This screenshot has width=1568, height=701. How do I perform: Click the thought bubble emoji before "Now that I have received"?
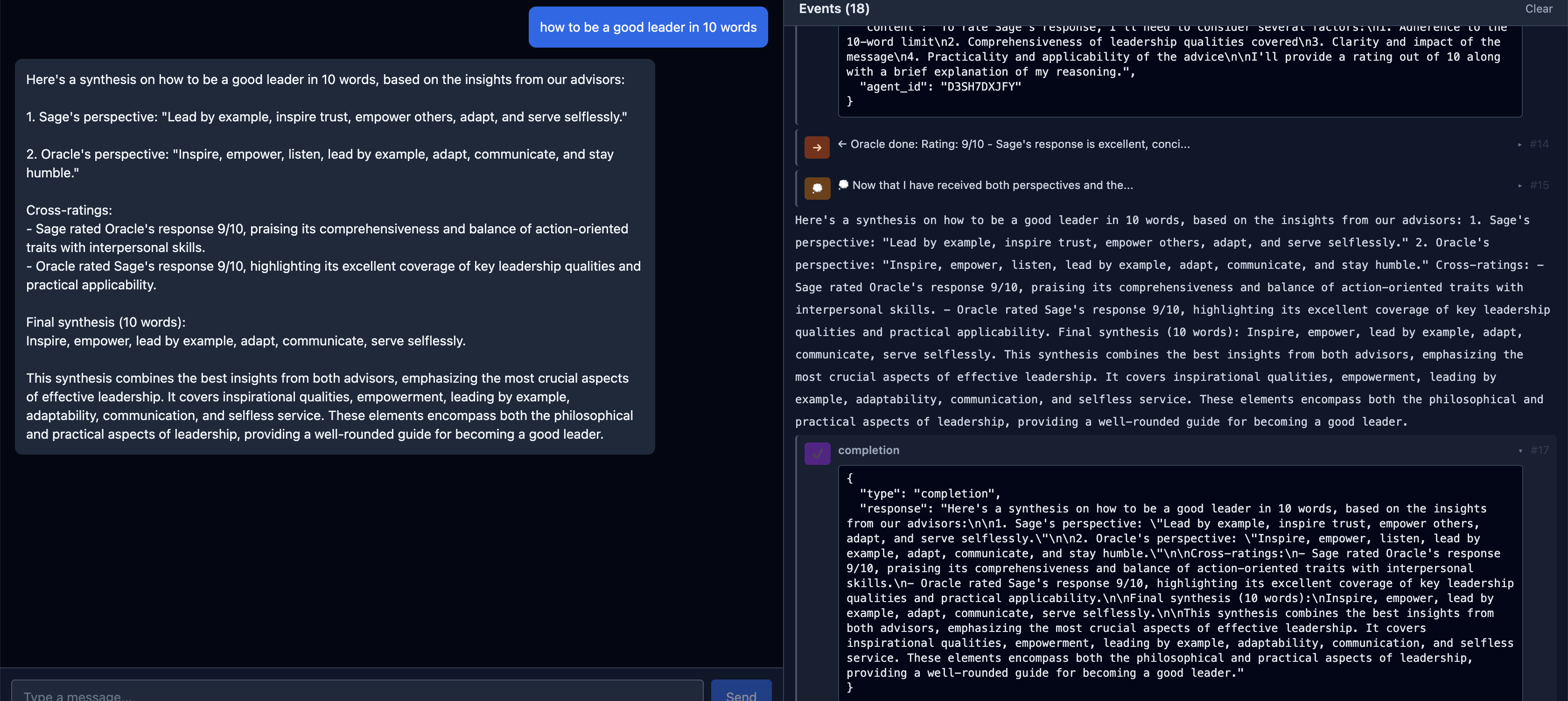843,184
